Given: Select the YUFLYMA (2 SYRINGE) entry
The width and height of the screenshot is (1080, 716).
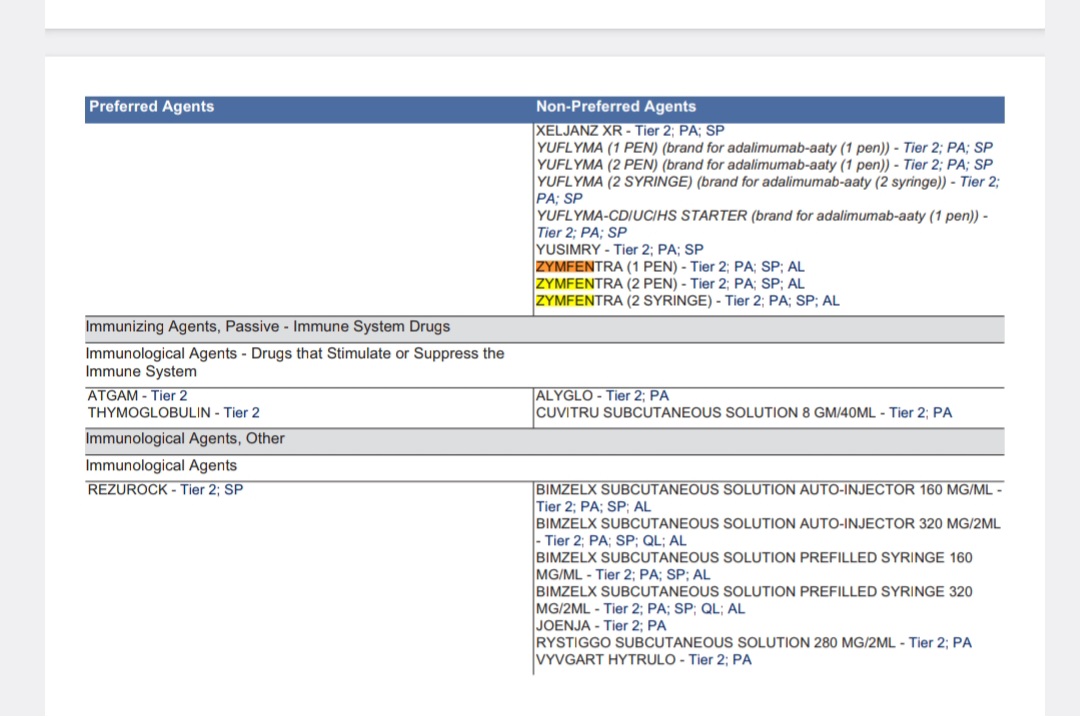Looking at the screenshot, I should click(767, 191).
